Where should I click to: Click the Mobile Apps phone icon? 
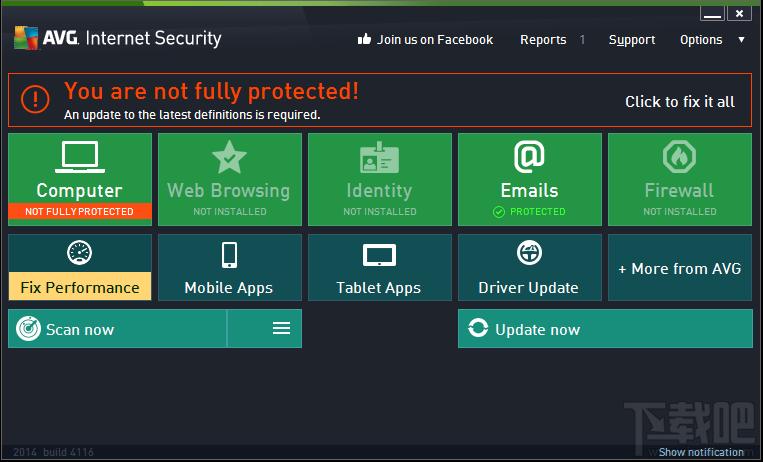(x=229, y=254)
